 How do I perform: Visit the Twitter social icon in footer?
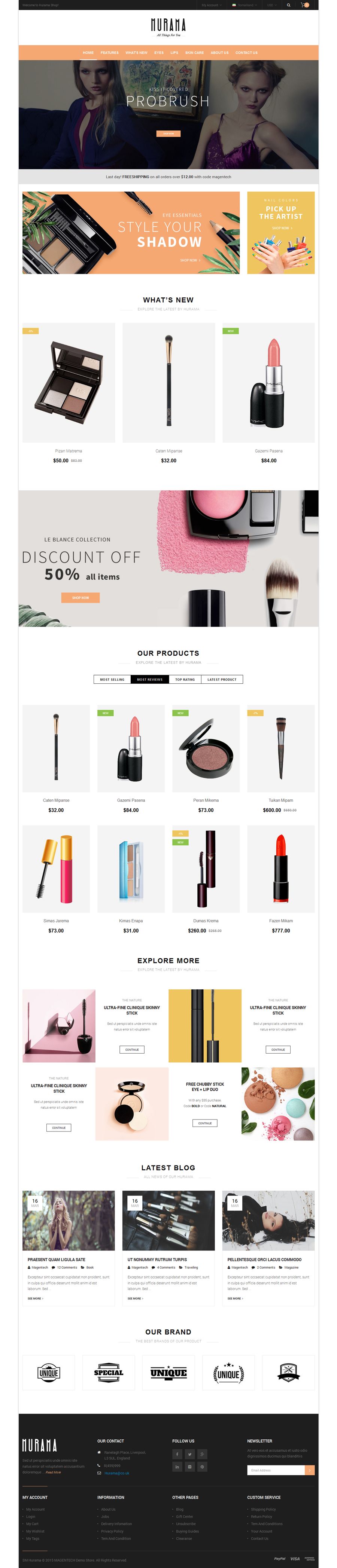click(190, 1454)
